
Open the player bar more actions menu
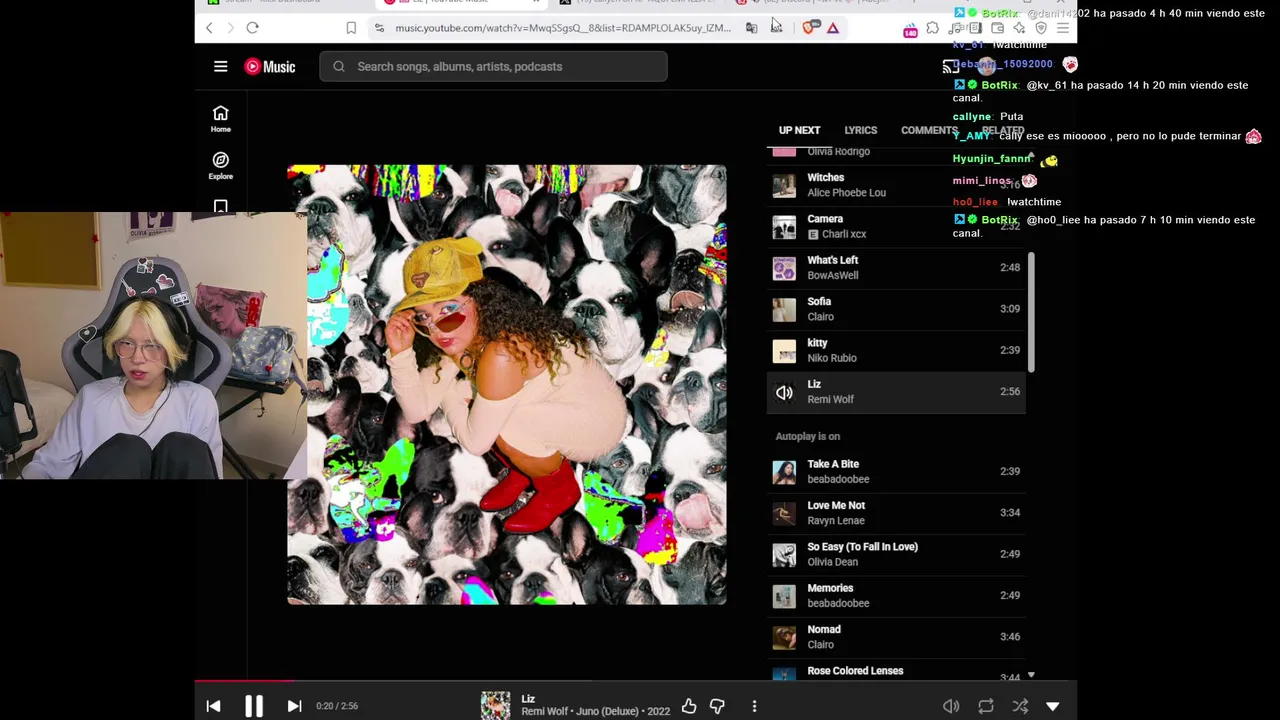click(x=754, y=706)
